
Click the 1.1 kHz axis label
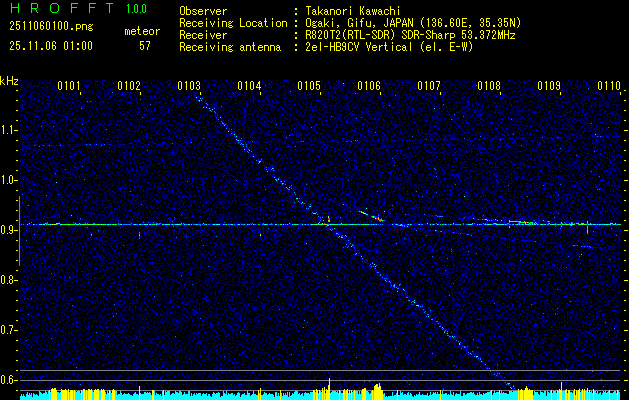coord(8,130)
